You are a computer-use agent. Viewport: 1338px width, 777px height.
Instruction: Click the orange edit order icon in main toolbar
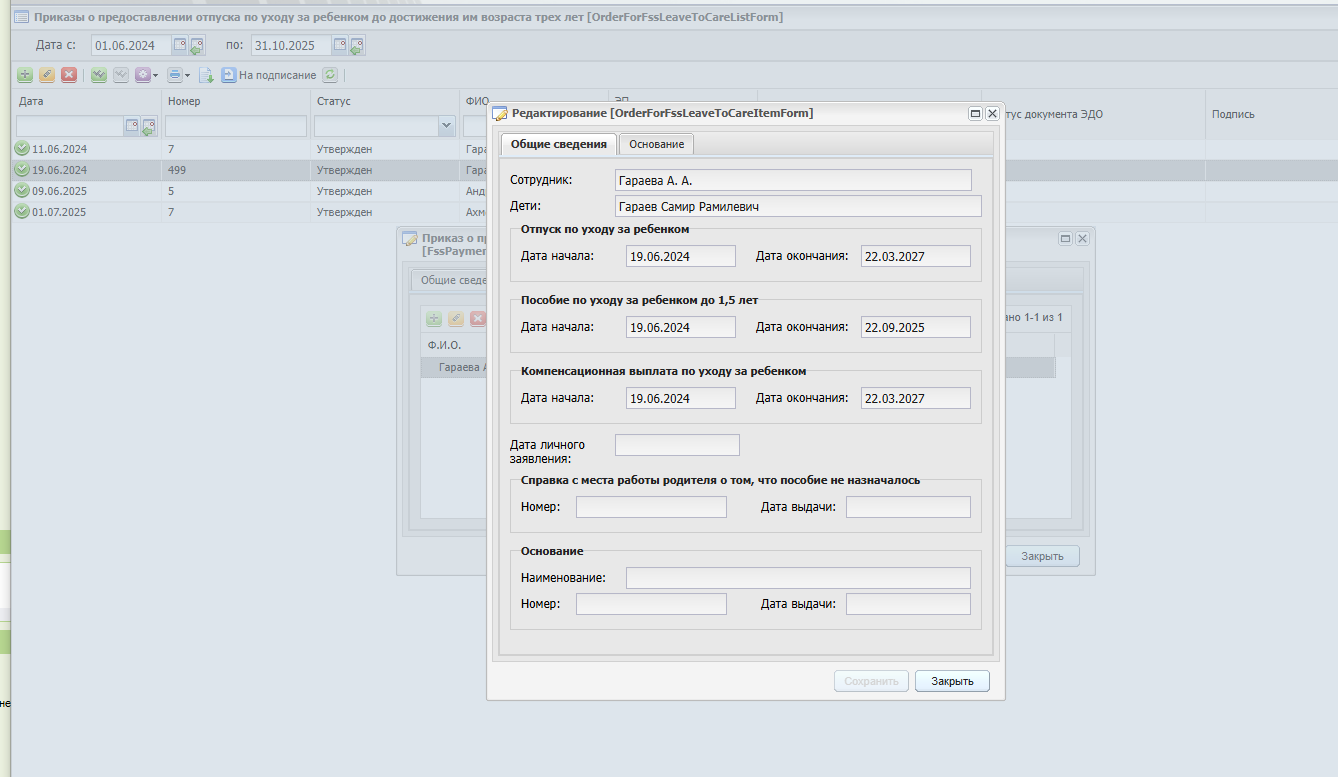47,75
